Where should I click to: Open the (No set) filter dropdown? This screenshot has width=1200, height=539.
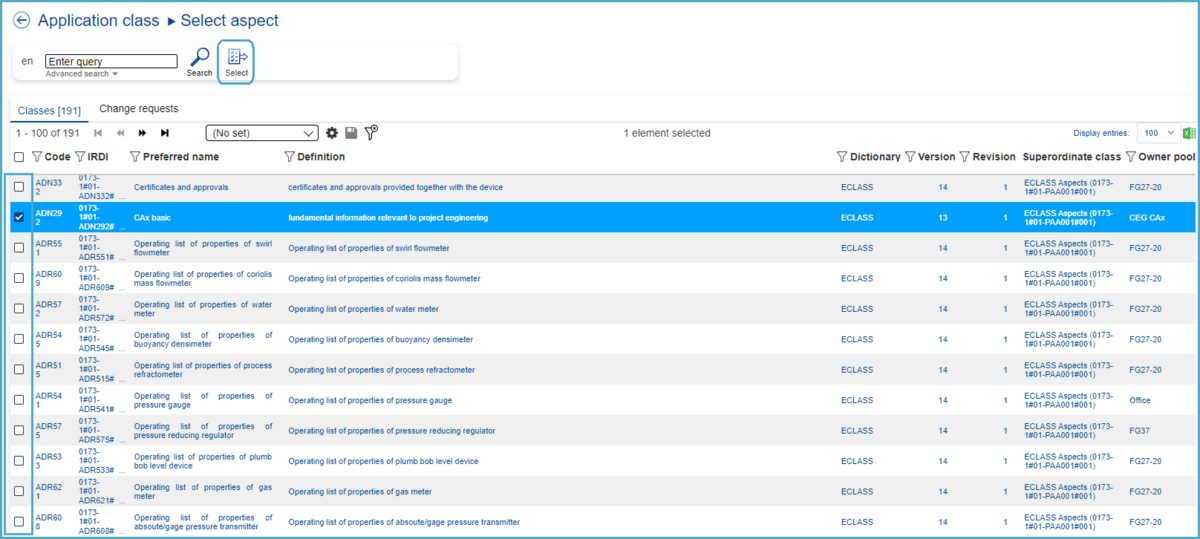click(x=262, y=133)
